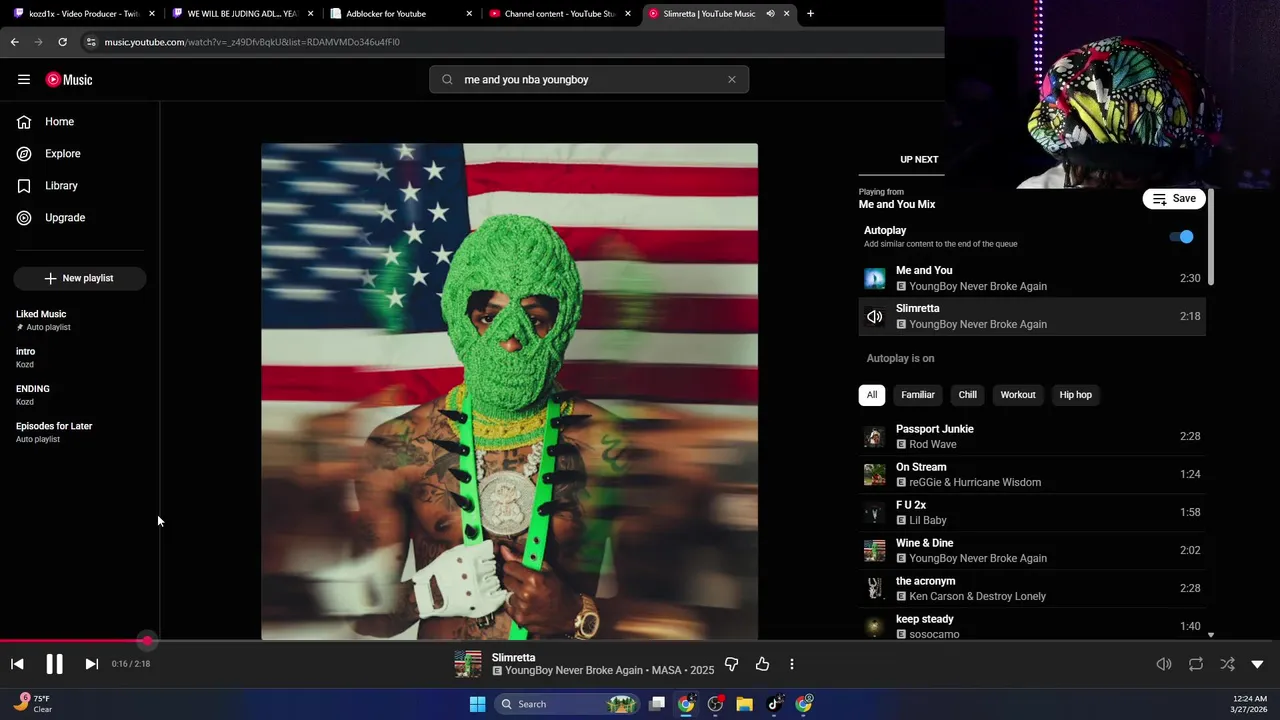Focus the search field with 'me and you nba youngboy'
Screen dimensions: 1280x720
588,80
